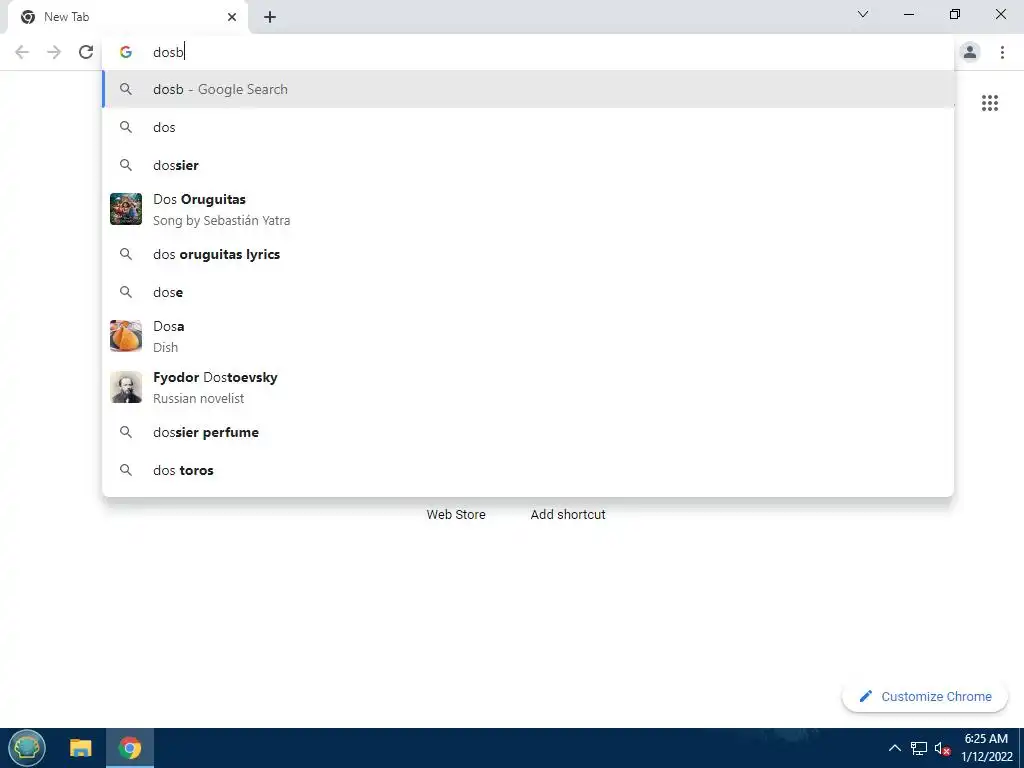Screen dimensions: 1024x768
Task: Open File Explorer from the taskbar
Action: pyautogui.click(x=81, y=748)
